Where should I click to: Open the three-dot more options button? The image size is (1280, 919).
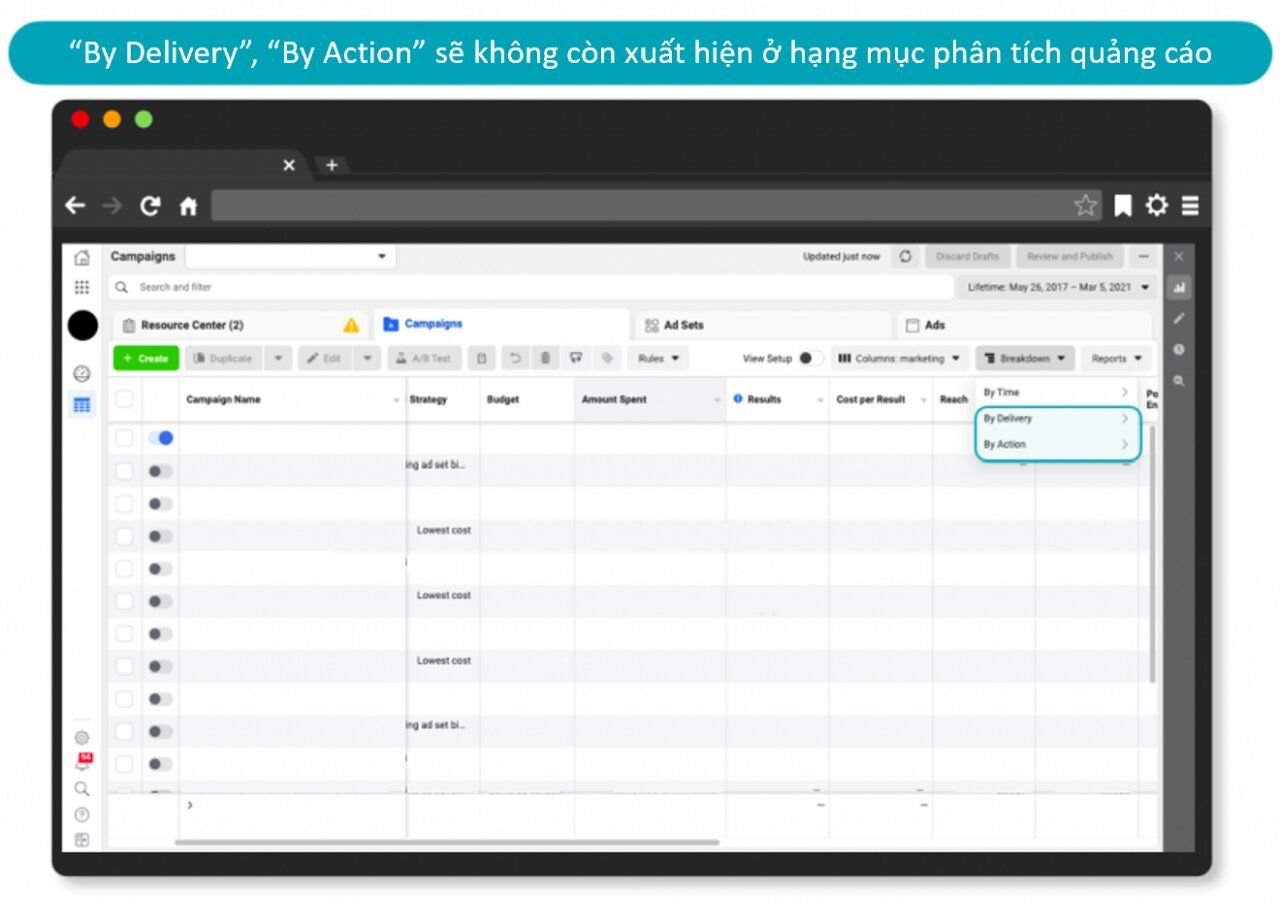point(1144,257)
